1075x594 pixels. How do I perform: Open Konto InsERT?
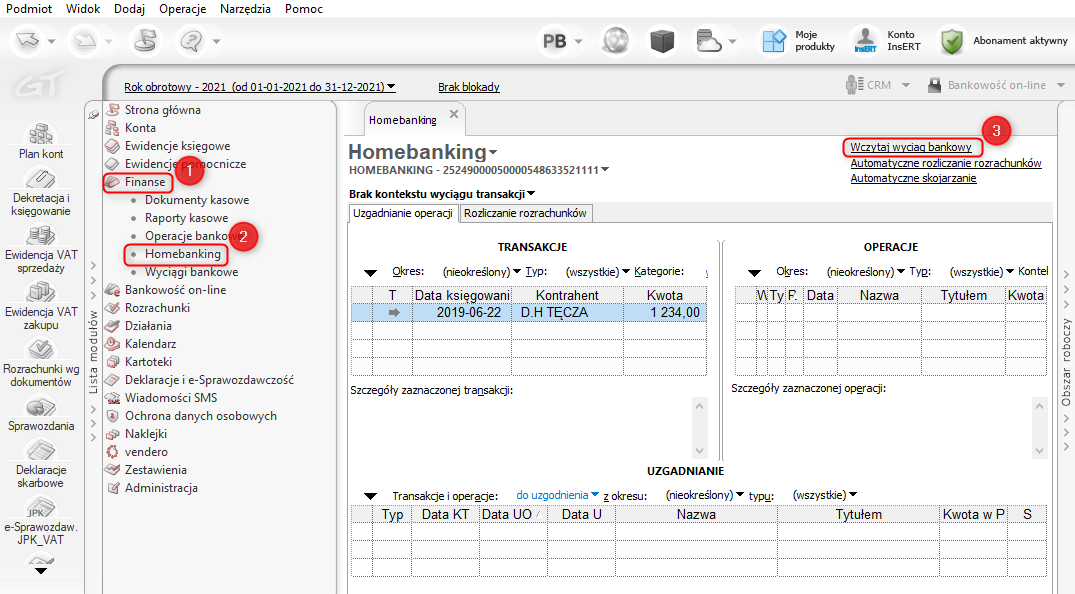[886, 40]
